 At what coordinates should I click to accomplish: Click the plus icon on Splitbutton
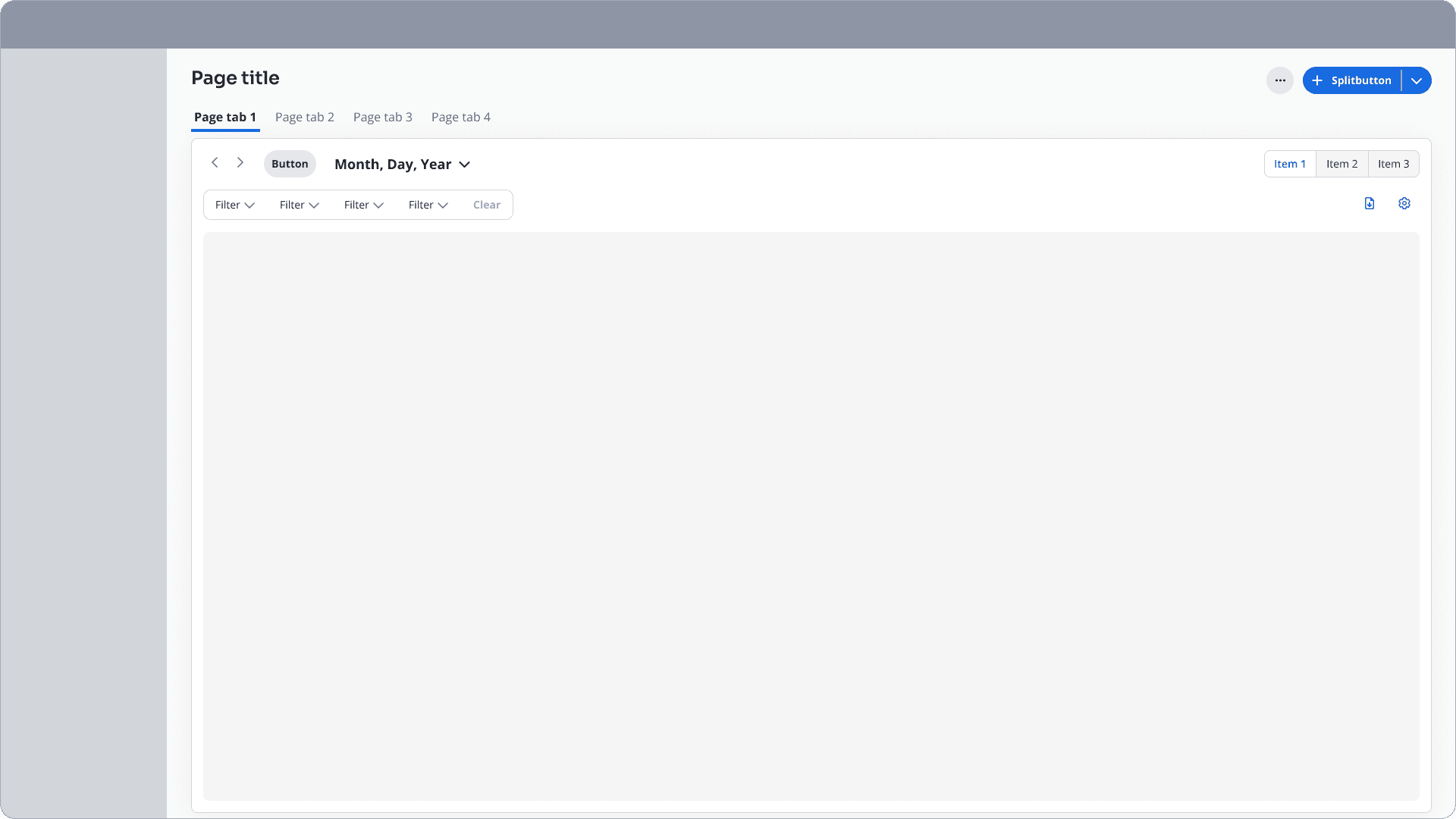click(1318, 80)
